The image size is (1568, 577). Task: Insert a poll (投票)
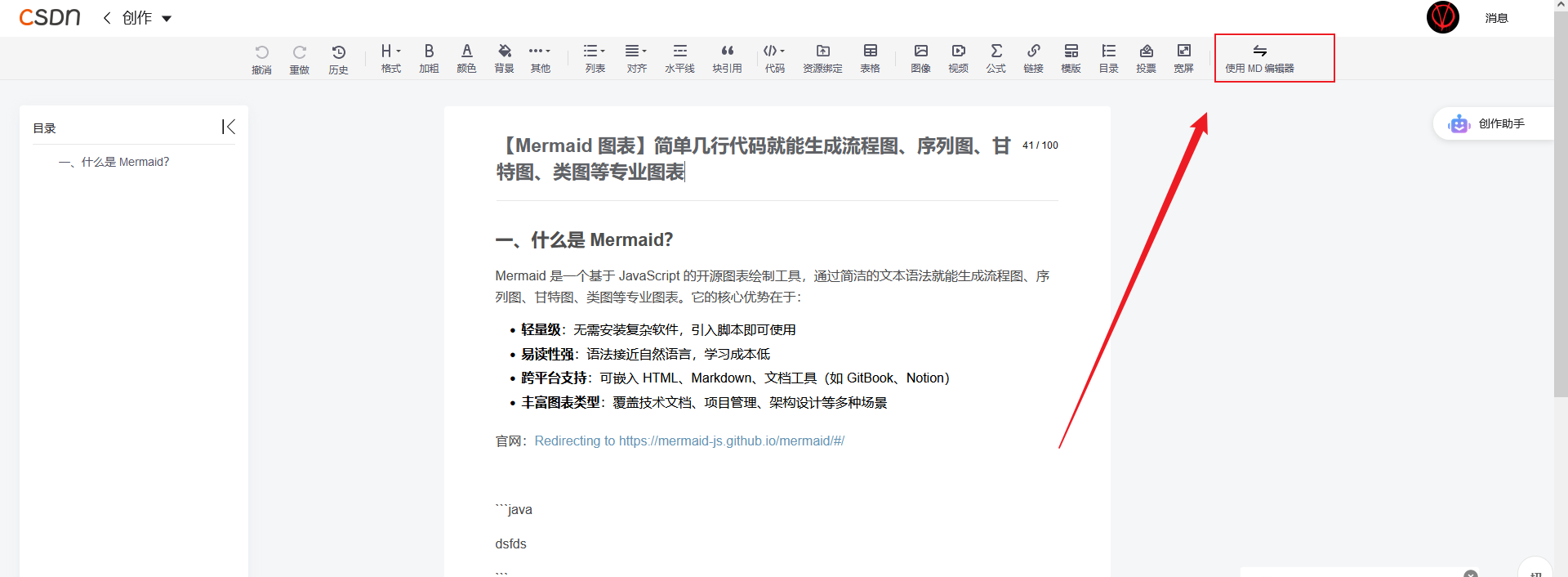pyautogui.click(x=1146, y=58)
